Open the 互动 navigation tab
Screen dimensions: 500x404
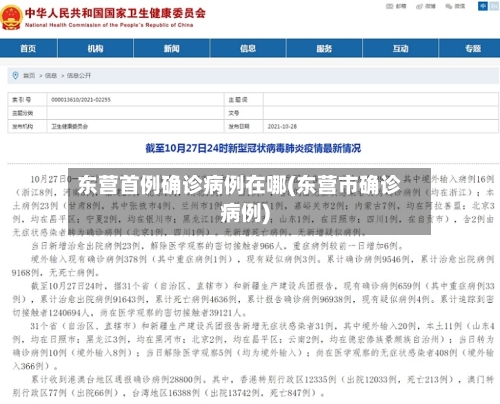click(x=400, y=48)
